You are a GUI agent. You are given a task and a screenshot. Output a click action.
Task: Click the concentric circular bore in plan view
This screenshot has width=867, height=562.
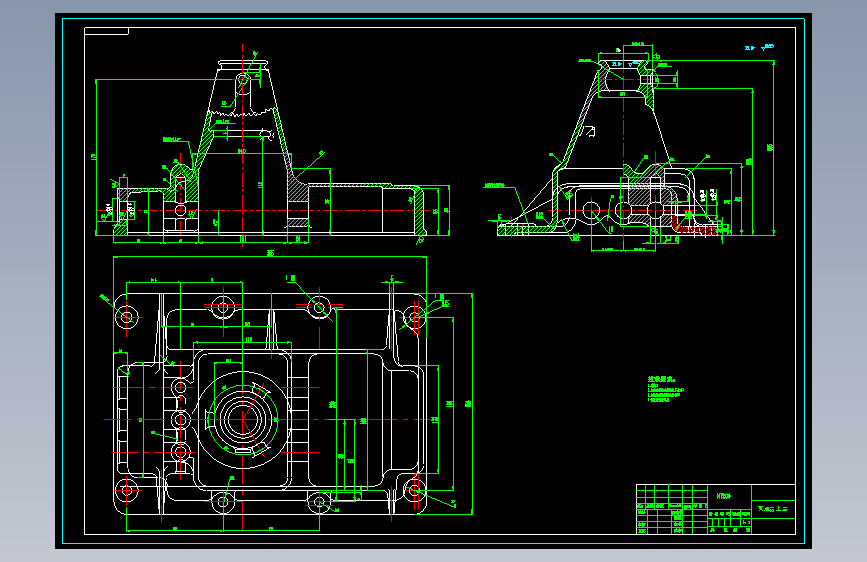(x=242, y=420)
